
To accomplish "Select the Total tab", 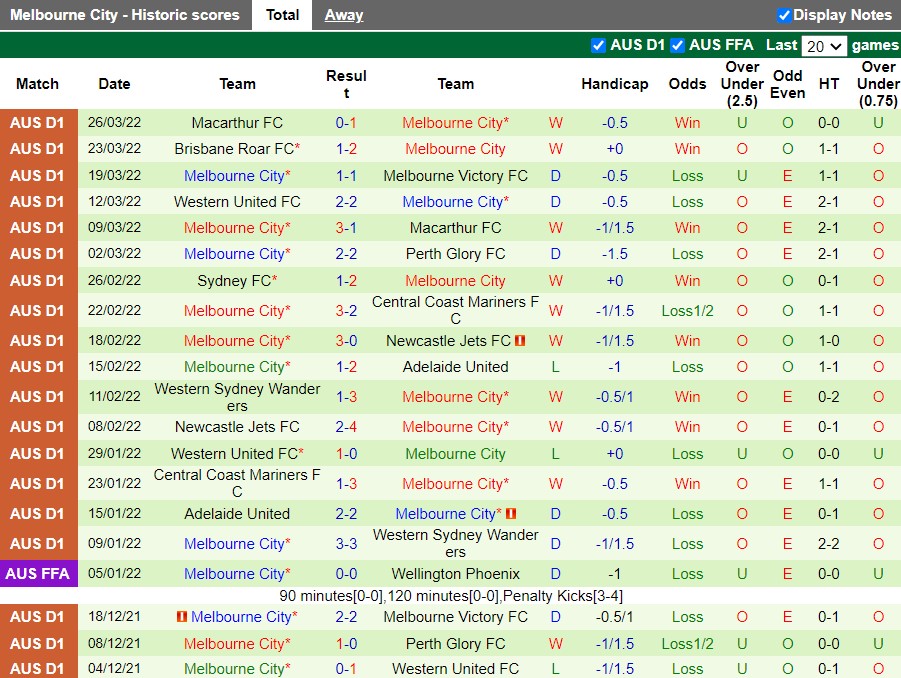I will [x=282, y=14].
